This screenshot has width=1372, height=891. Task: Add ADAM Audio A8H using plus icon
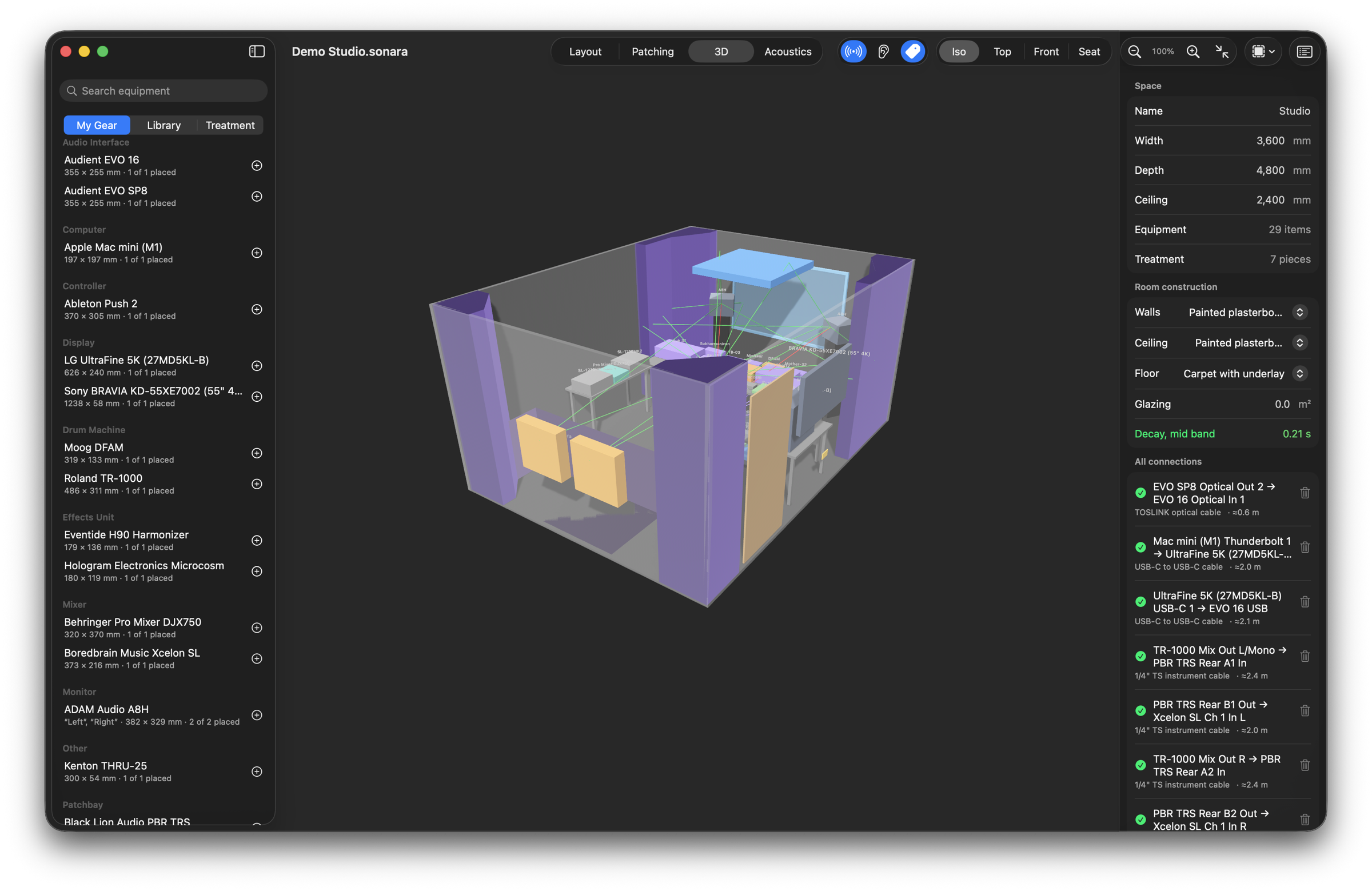coord(257,715)
